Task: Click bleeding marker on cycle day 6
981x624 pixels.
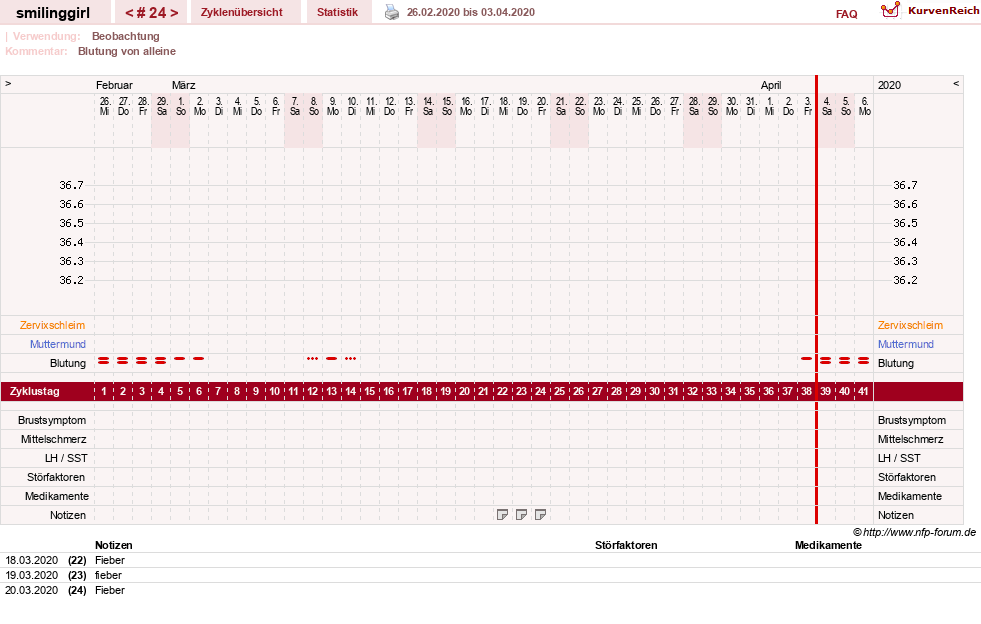Action: (x=199, y=359)
